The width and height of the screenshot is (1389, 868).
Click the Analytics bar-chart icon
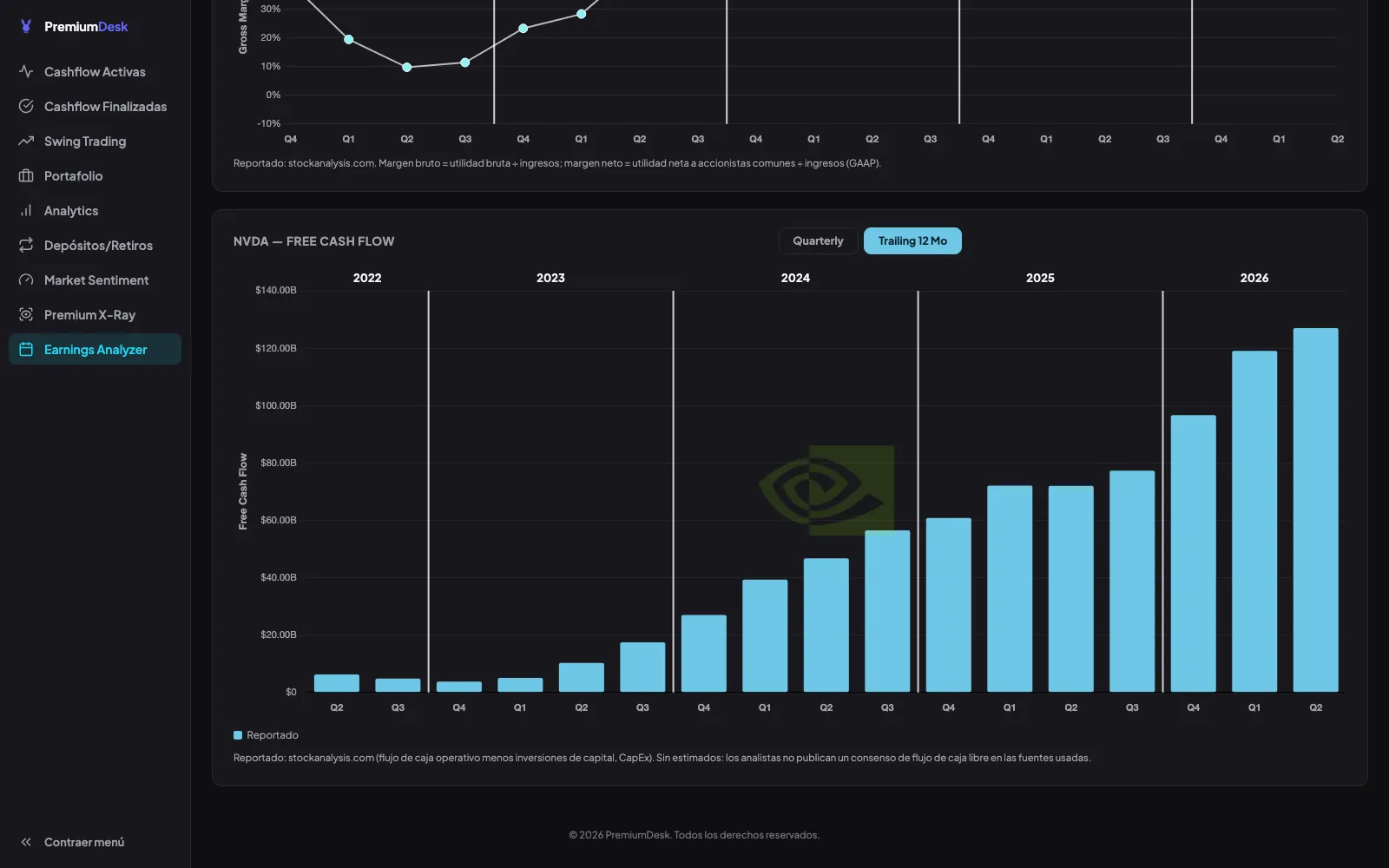point(26,210)
